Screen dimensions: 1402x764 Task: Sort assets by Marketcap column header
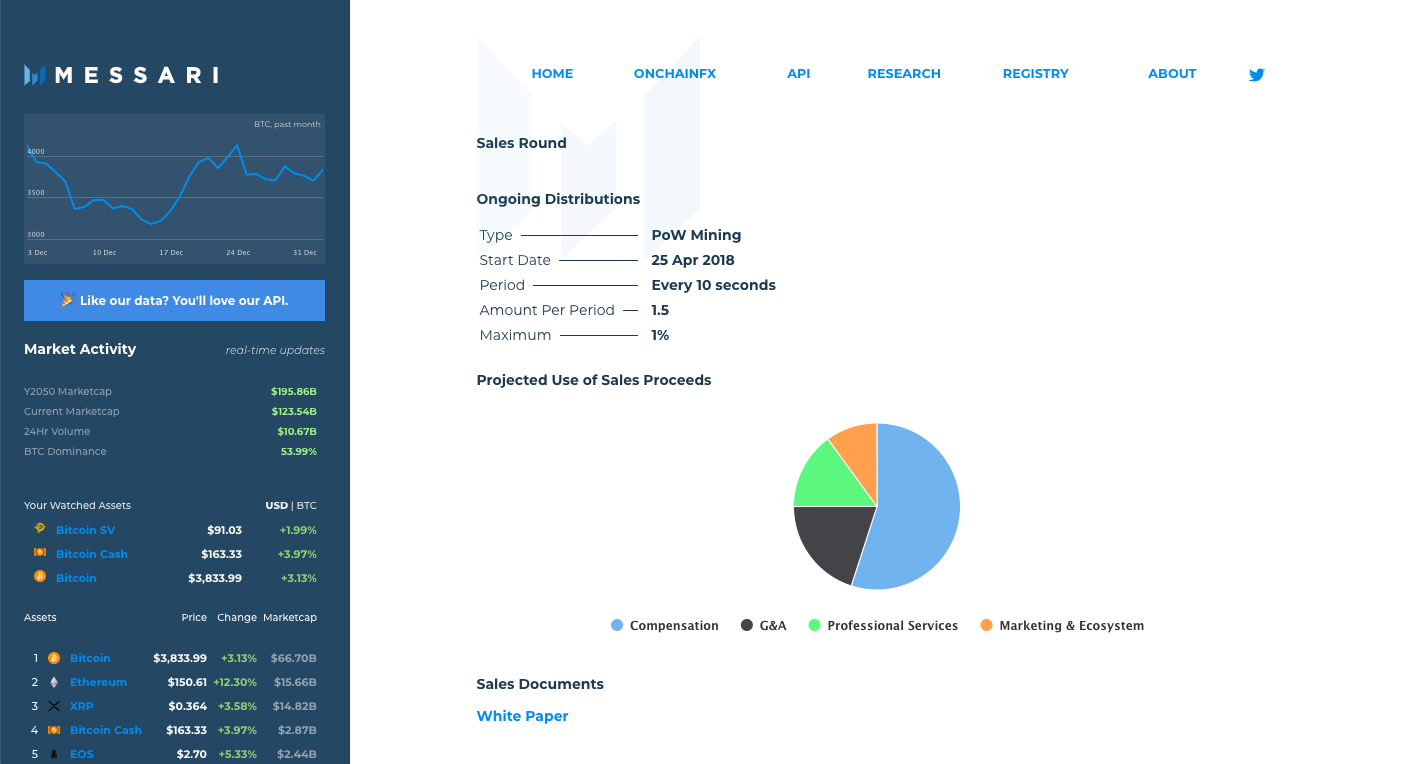(x=290, y=618)
